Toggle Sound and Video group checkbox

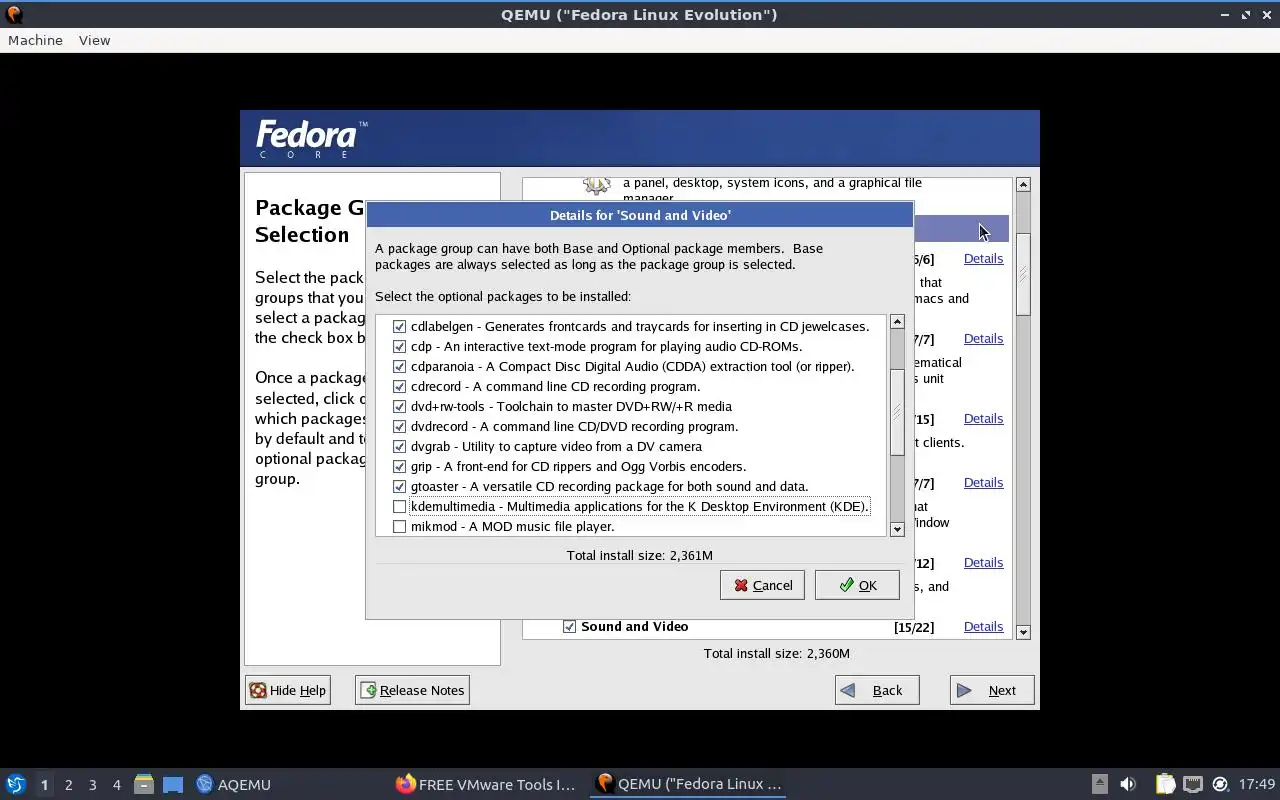(569, 626)
